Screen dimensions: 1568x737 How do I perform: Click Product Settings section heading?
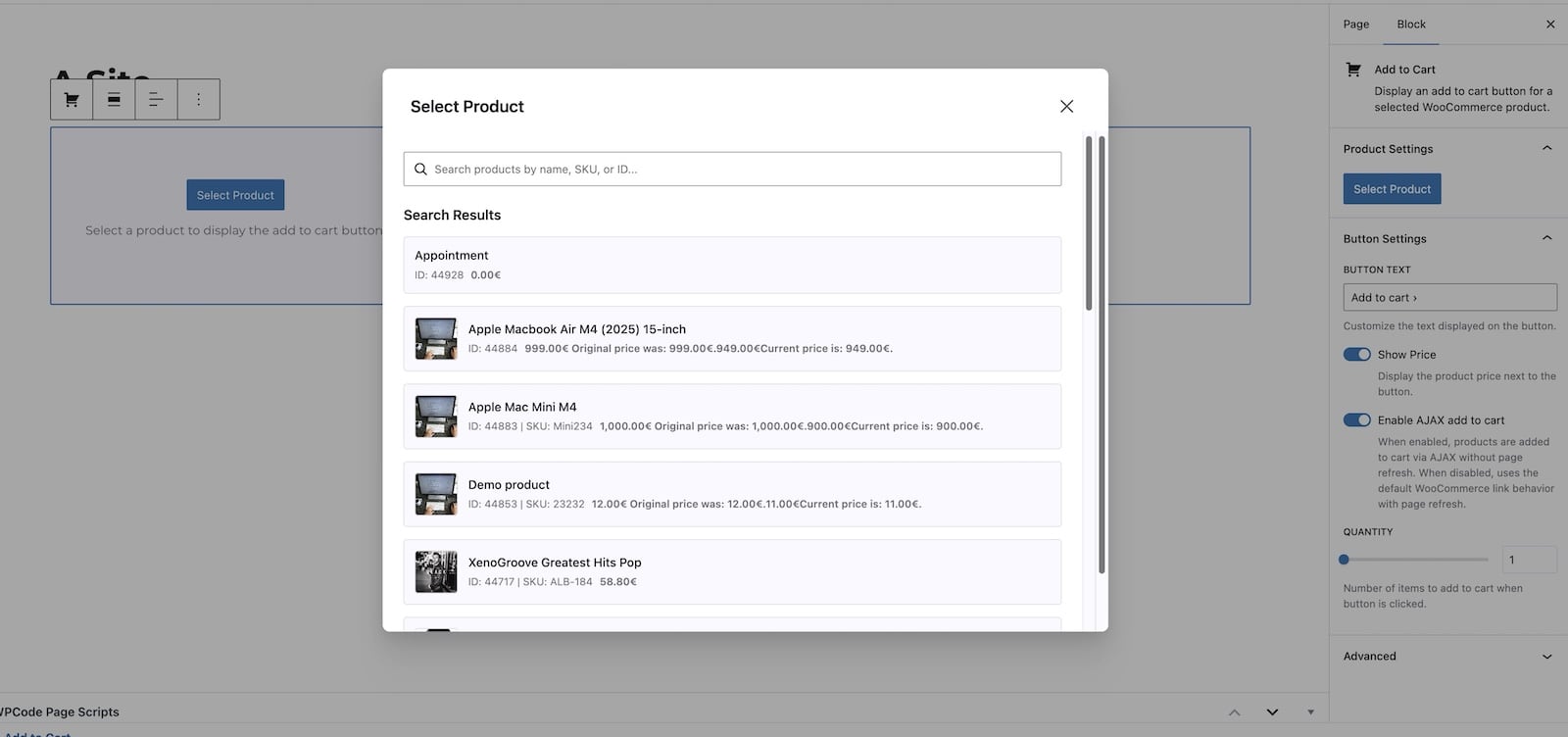click(x=1388, y=149)
